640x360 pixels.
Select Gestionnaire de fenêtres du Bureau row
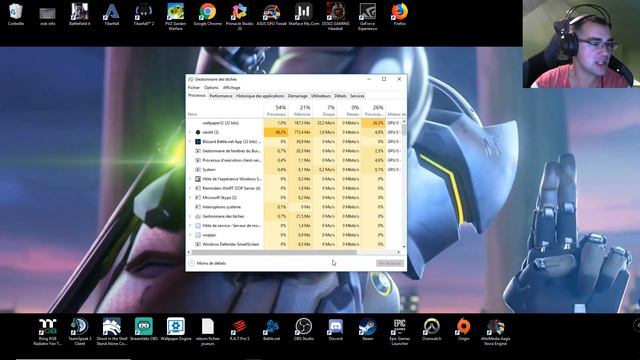[x=294, y=151]
